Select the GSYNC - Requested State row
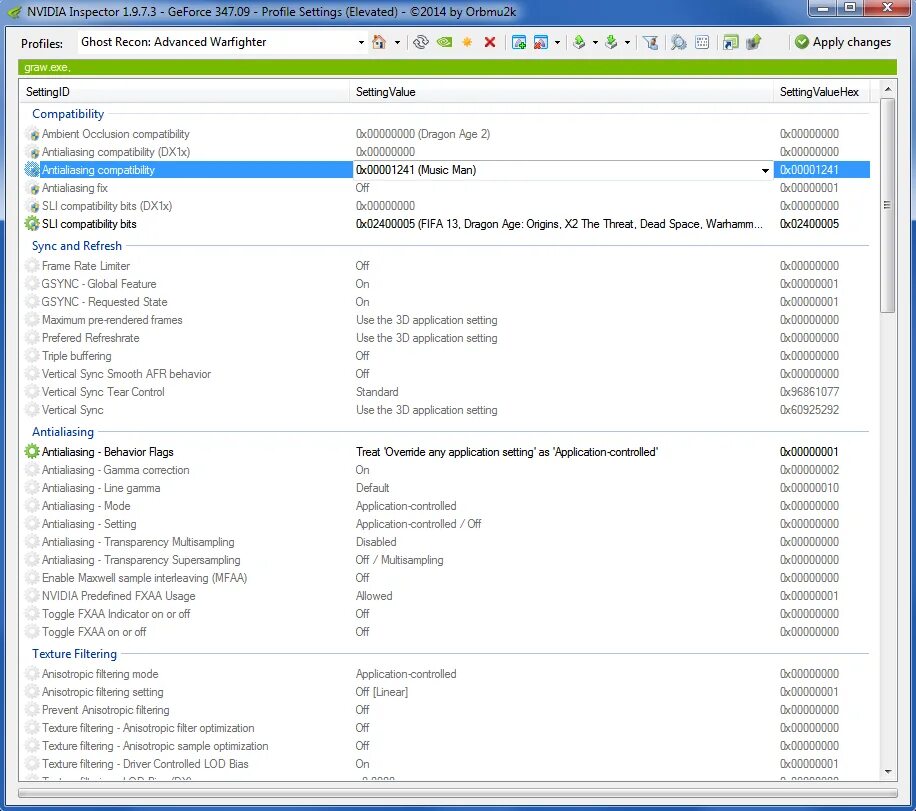Image resolution: width=916 pixels, height=811 pixels. (447, 302)
